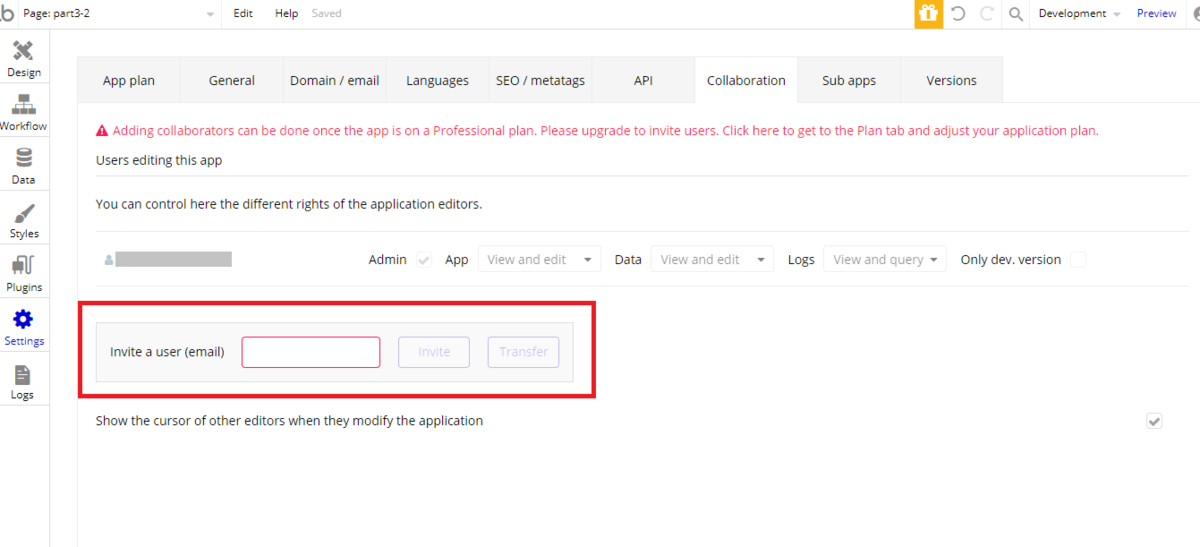Click the 'Saved' status text

tap(326, 14)
